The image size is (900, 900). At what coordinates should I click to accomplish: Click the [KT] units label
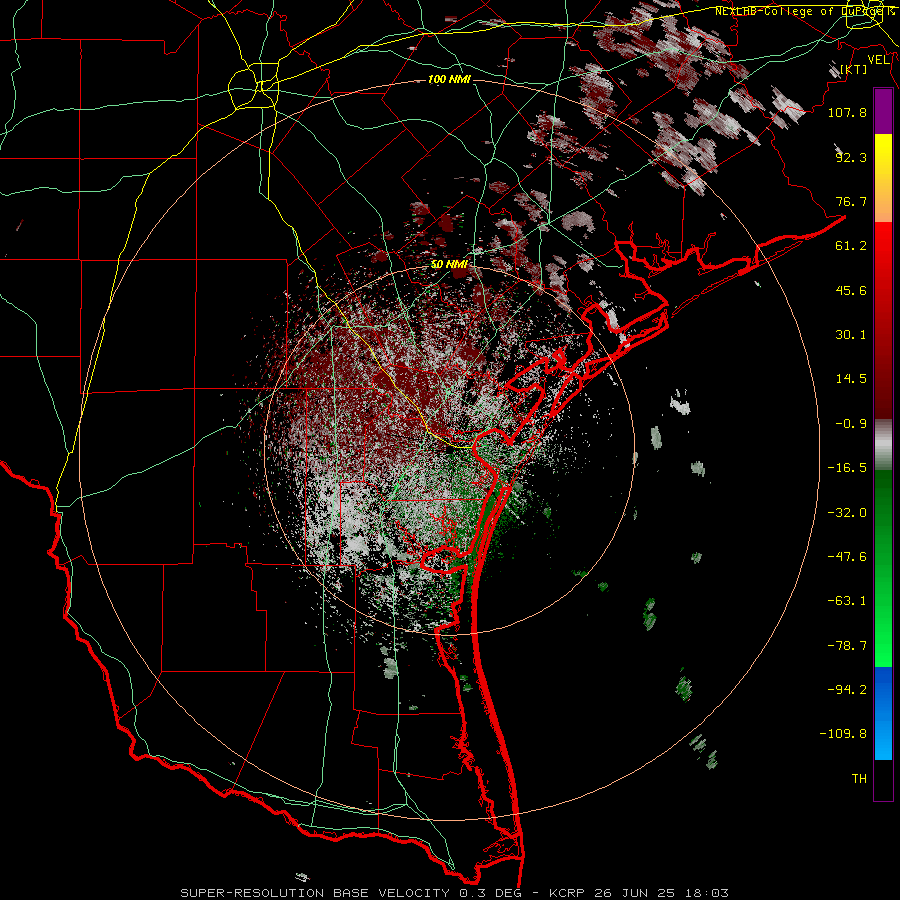point(854,69)
